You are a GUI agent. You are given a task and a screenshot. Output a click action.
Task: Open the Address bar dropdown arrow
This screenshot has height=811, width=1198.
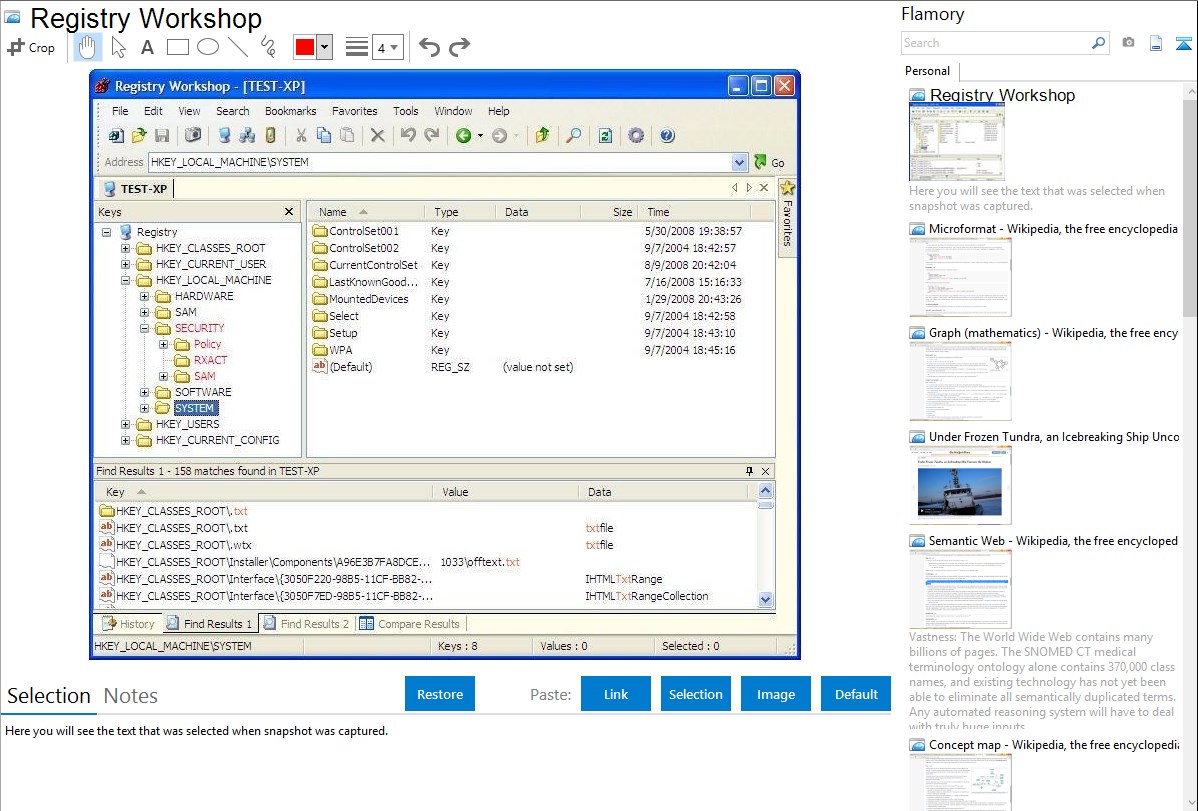(x=739, y=162)
